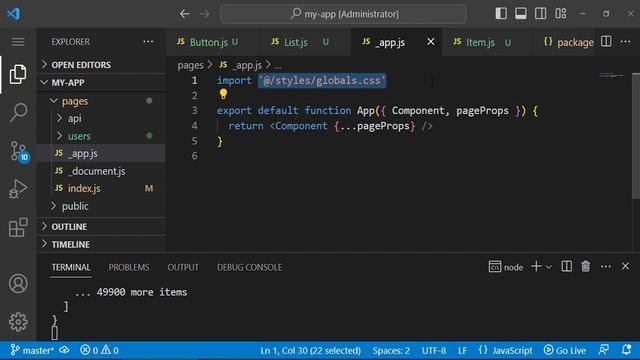Change indentation via Spaces: 2

coord(391,351)
